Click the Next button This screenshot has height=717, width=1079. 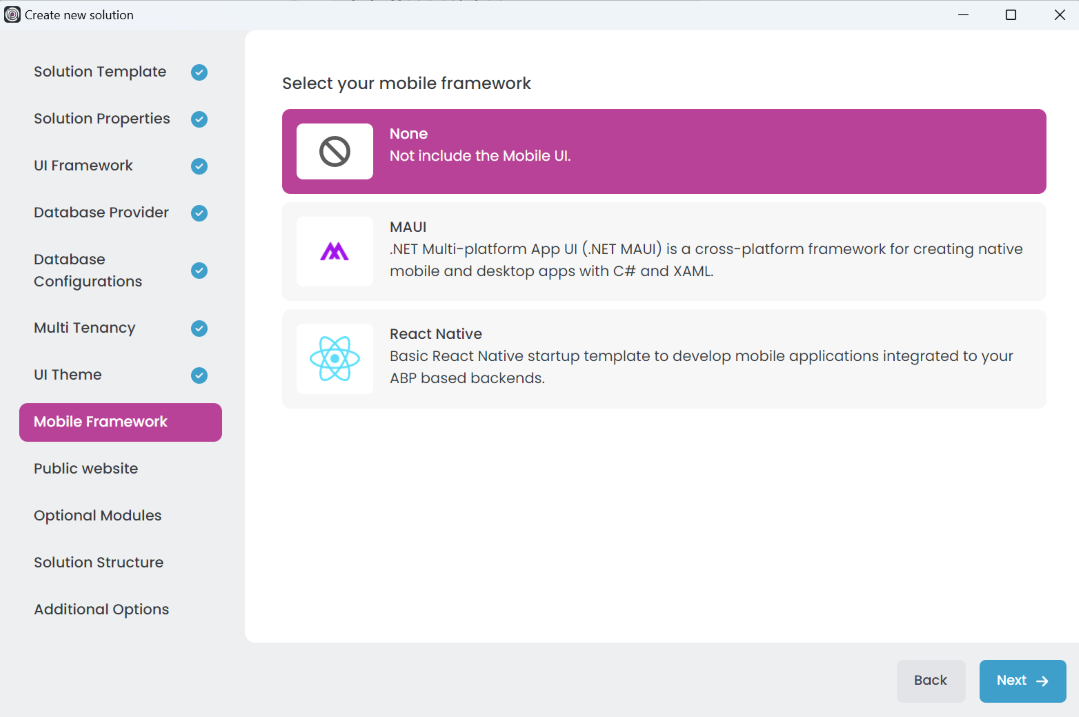pos(1022,681)
